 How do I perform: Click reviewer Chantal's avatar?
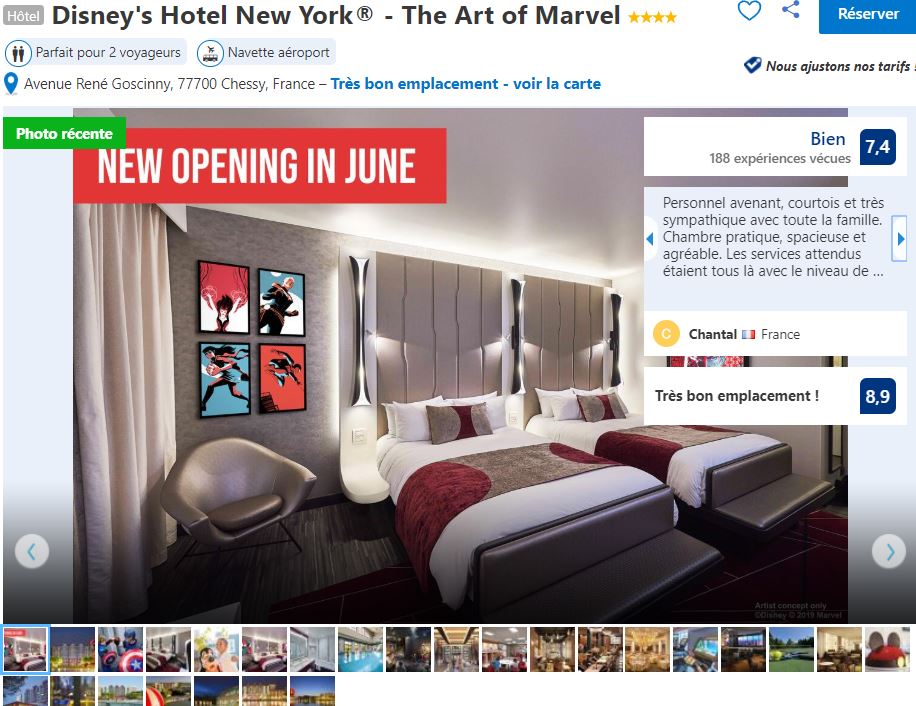coord(666,334)
